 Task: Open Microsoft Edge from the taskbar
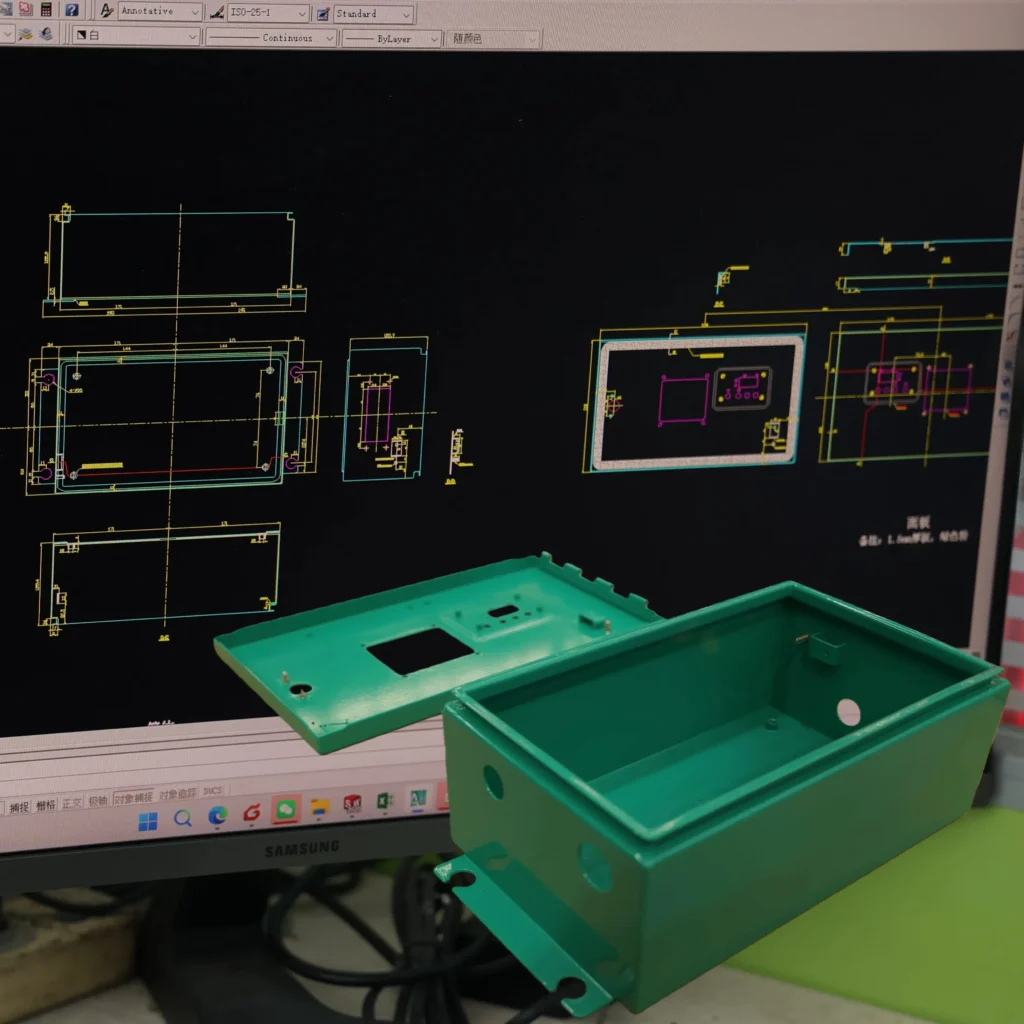coord(217,816)
